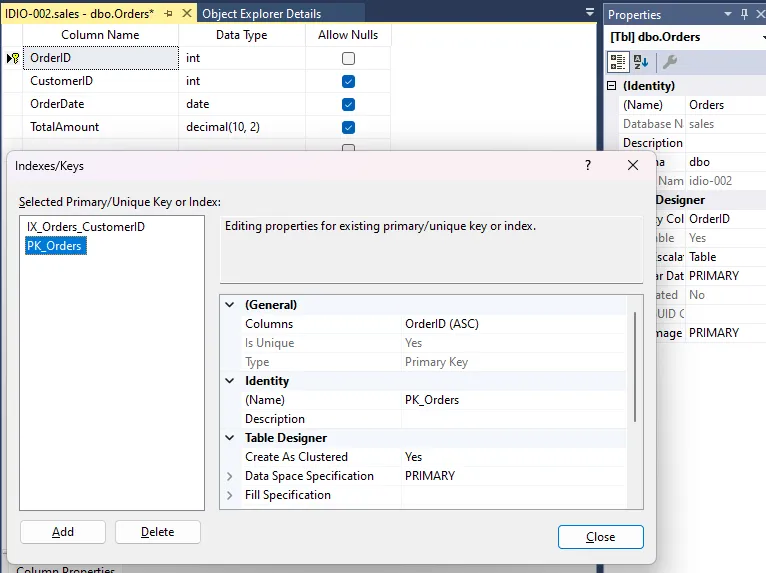This screenshot has height=573, width=766.
Task: Click the Delete button
Action: [x=157, y=532]
